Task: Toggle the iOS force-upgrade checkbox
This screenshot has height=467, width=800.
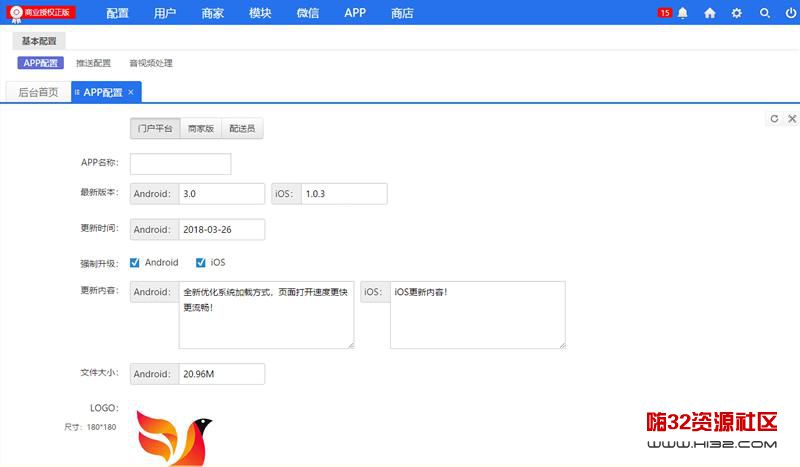Action: (201, 263)
